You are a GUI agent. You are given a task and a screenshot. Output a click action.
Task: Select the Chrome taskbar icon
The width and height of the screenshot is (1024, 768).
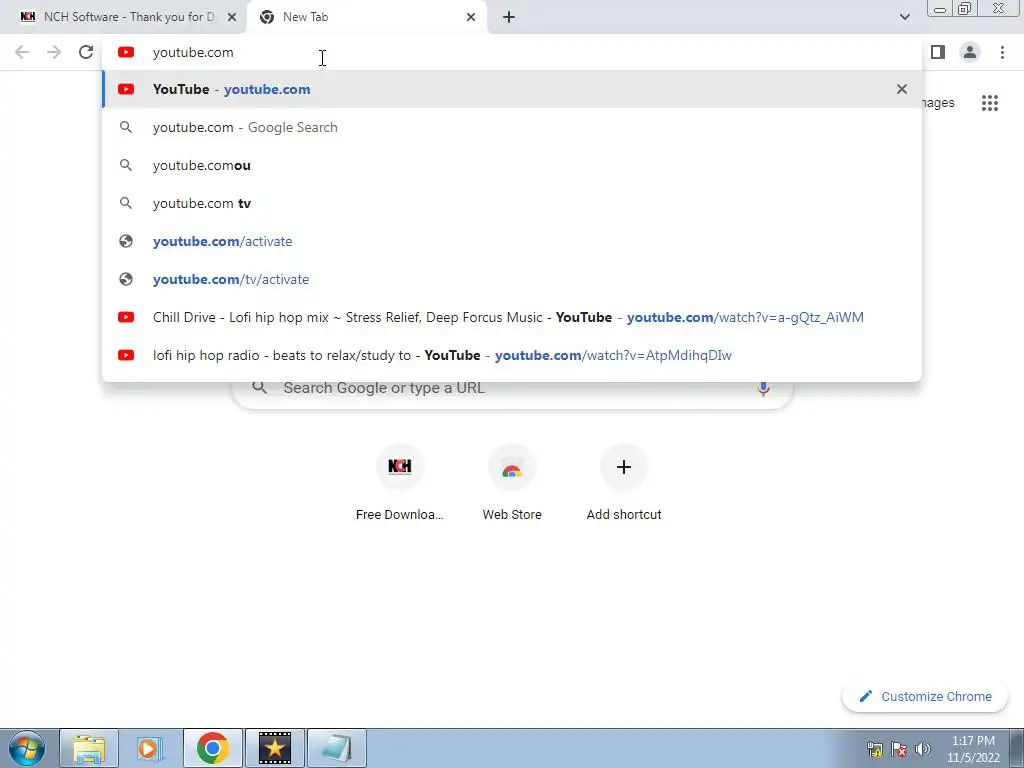[x=212, y=748]
